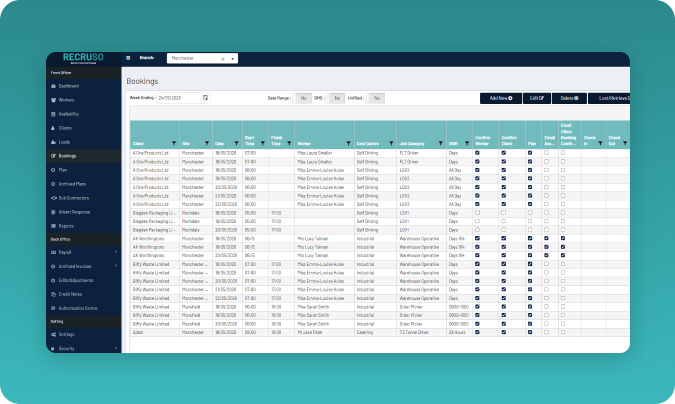The image size is (675, 404).
Task: Toggle the Unfilled switch
Action: pyautogui.click(x=377, y=98)
